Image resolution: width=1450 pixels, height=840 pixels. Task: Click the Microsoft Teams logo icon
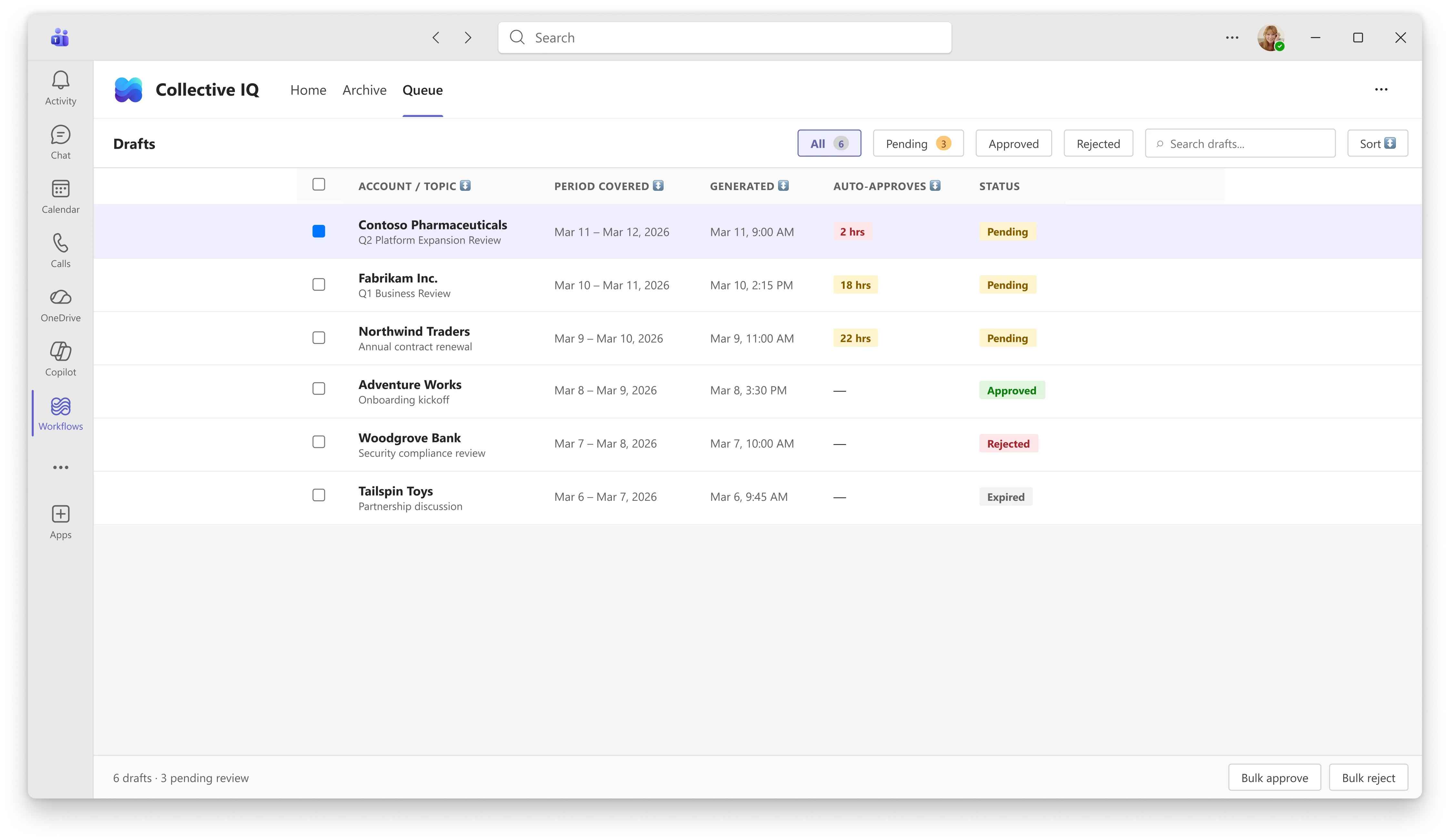point(60,37)
